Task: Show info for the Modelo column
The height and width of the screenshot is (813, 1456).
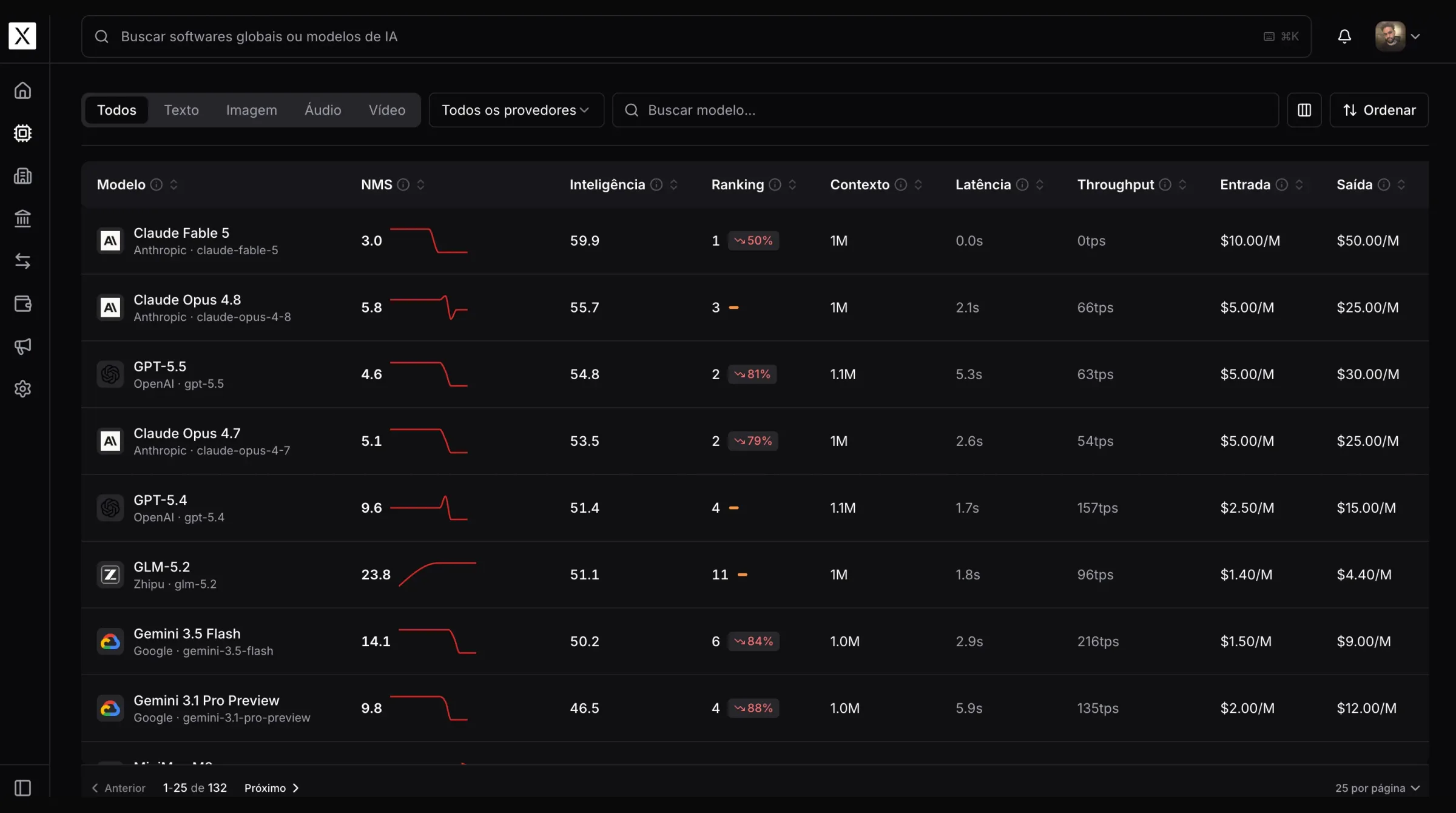Action: click(x=157, y=184)
